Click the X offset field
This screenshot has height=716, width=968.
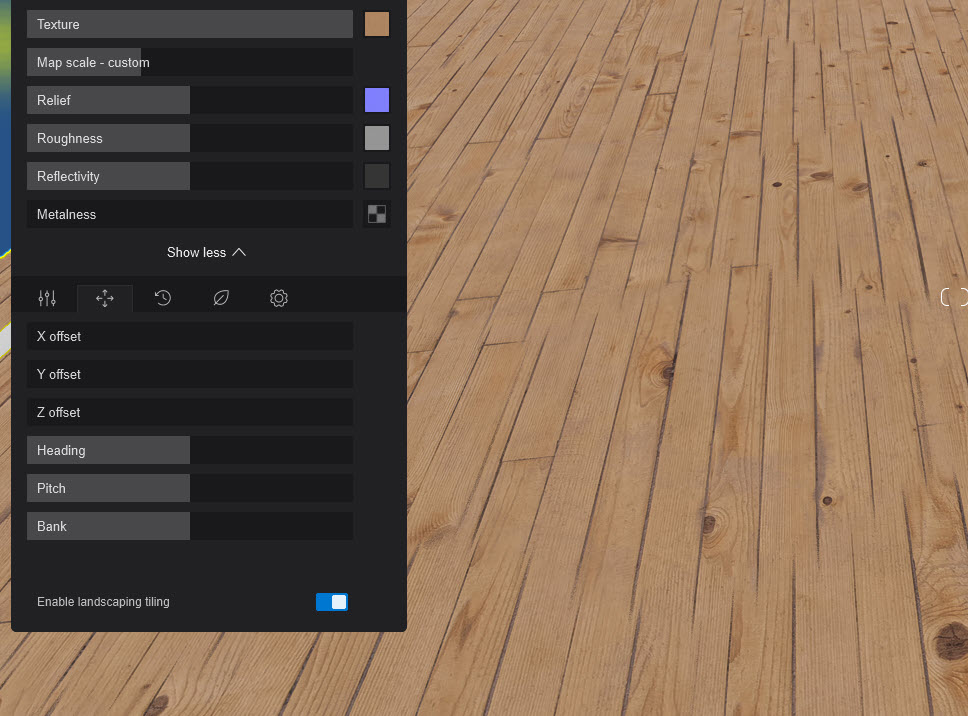click(190, 336)
